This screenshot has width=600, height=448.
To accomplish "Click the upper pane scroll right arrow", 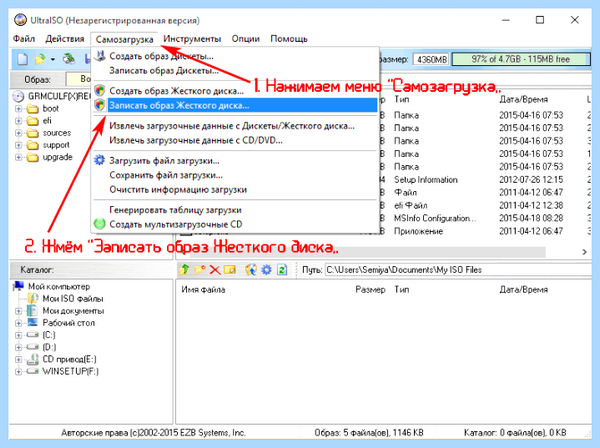I will click(584, 252).
